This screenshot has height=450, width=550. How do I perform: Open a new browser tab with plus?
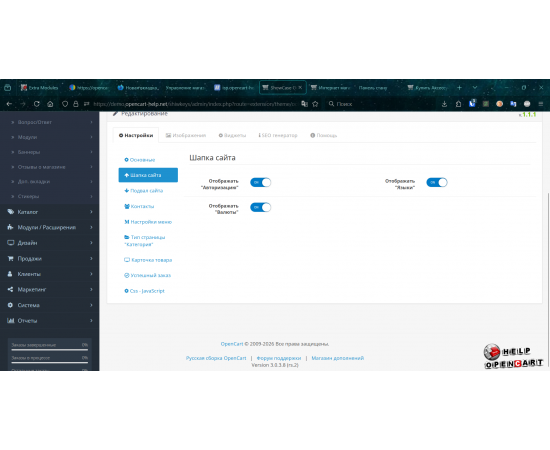pos(459,88)
